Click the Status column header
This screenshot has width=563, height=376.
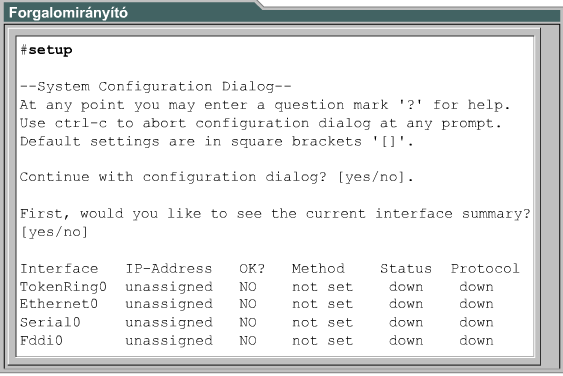coord(406,269)
